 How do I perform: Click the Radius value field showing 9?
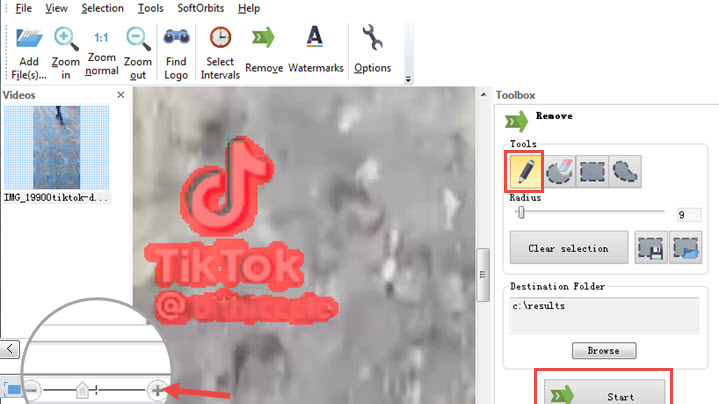tap(689, 215)
